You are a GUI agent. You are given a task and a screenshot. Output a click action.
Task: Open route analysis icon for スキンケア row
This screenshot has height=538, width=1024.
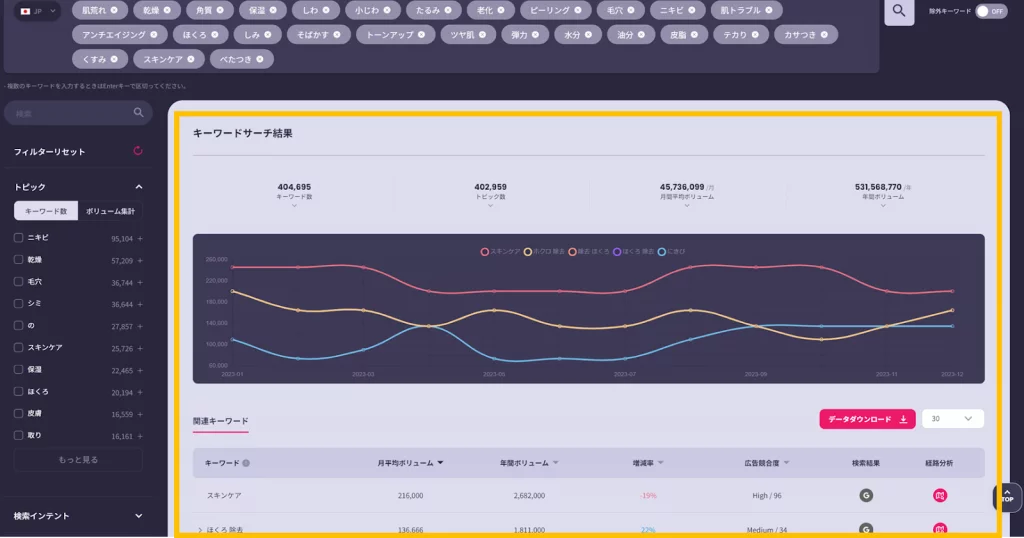coord(940,495)
